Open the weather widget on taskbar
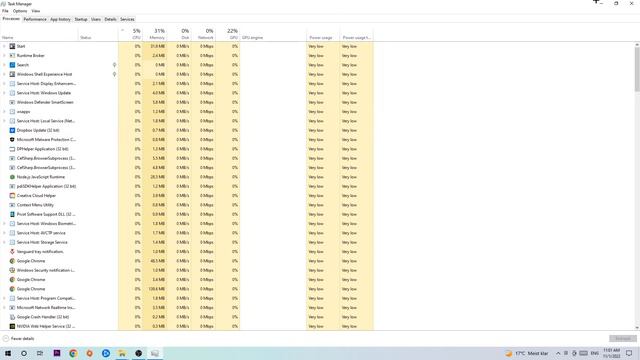The height and width of the screenshot is (360, 640). (x=527, y=353)
